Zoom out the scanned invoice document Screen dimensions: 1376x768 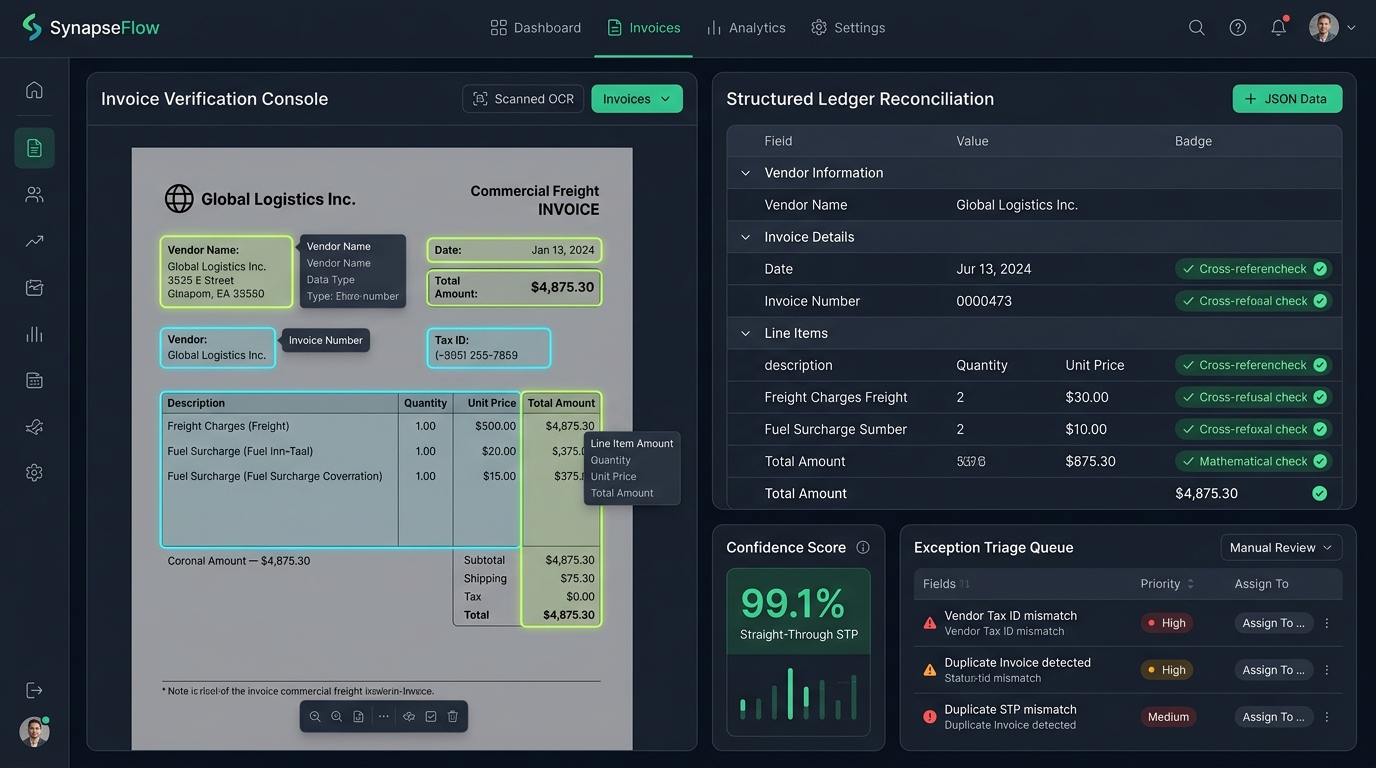315,717
